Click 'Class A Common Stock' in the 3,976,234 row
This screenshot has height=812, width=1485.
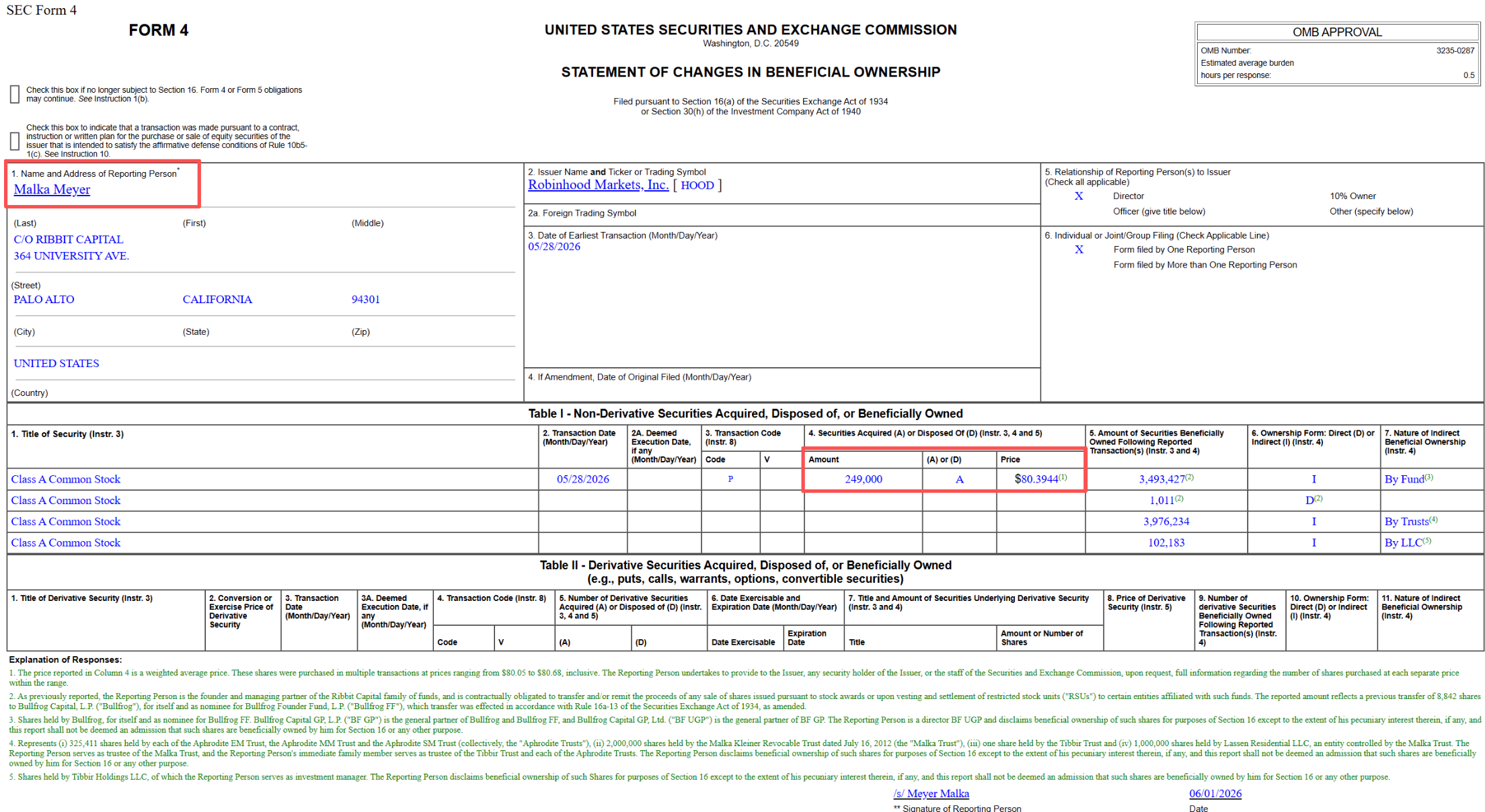tap(66, 522)
